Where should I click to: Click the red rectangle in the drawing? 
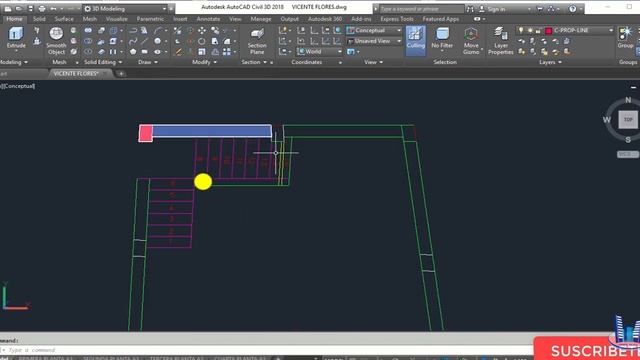pos(146,133)
